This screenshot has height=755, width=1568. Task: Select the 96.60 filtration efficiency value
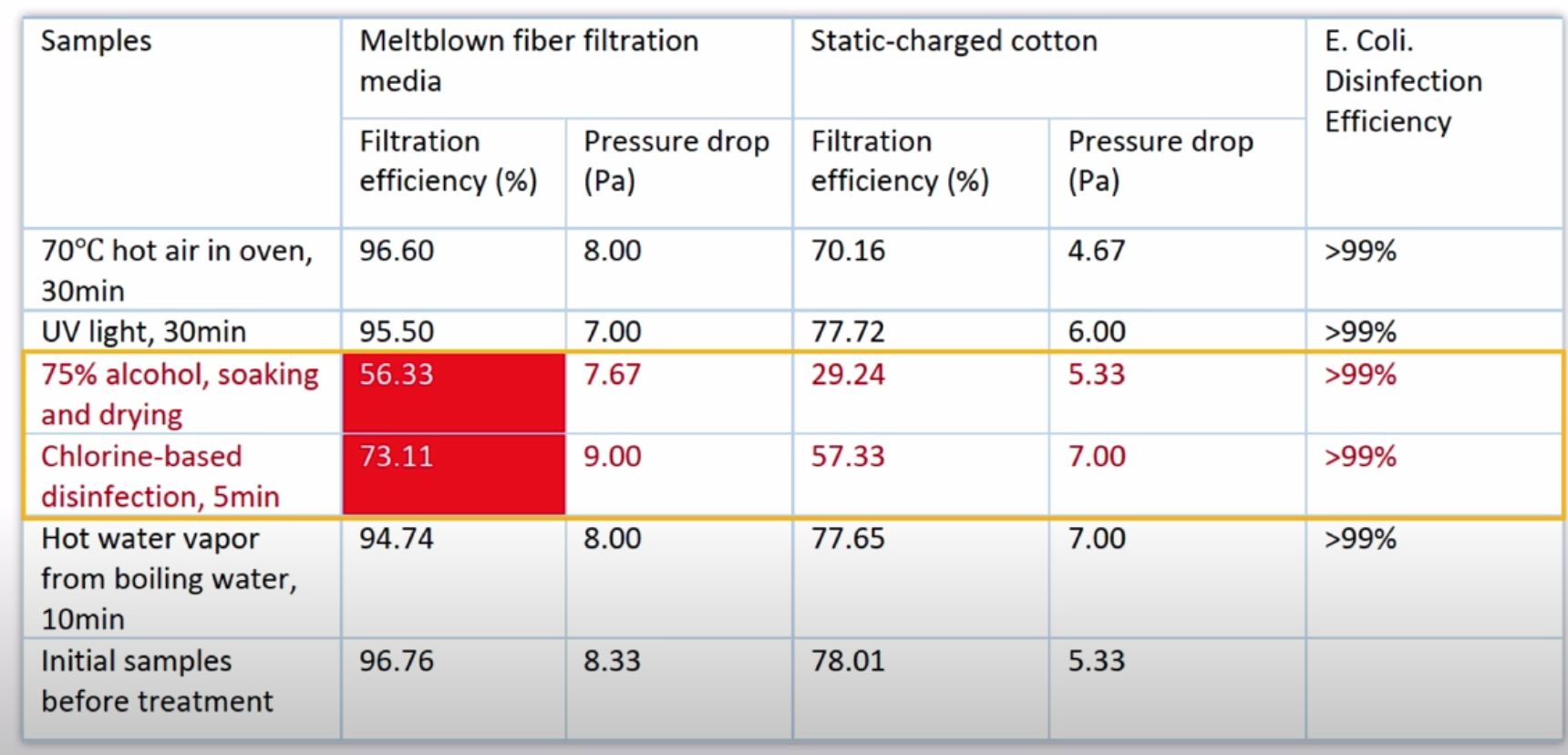coord(397,251)
